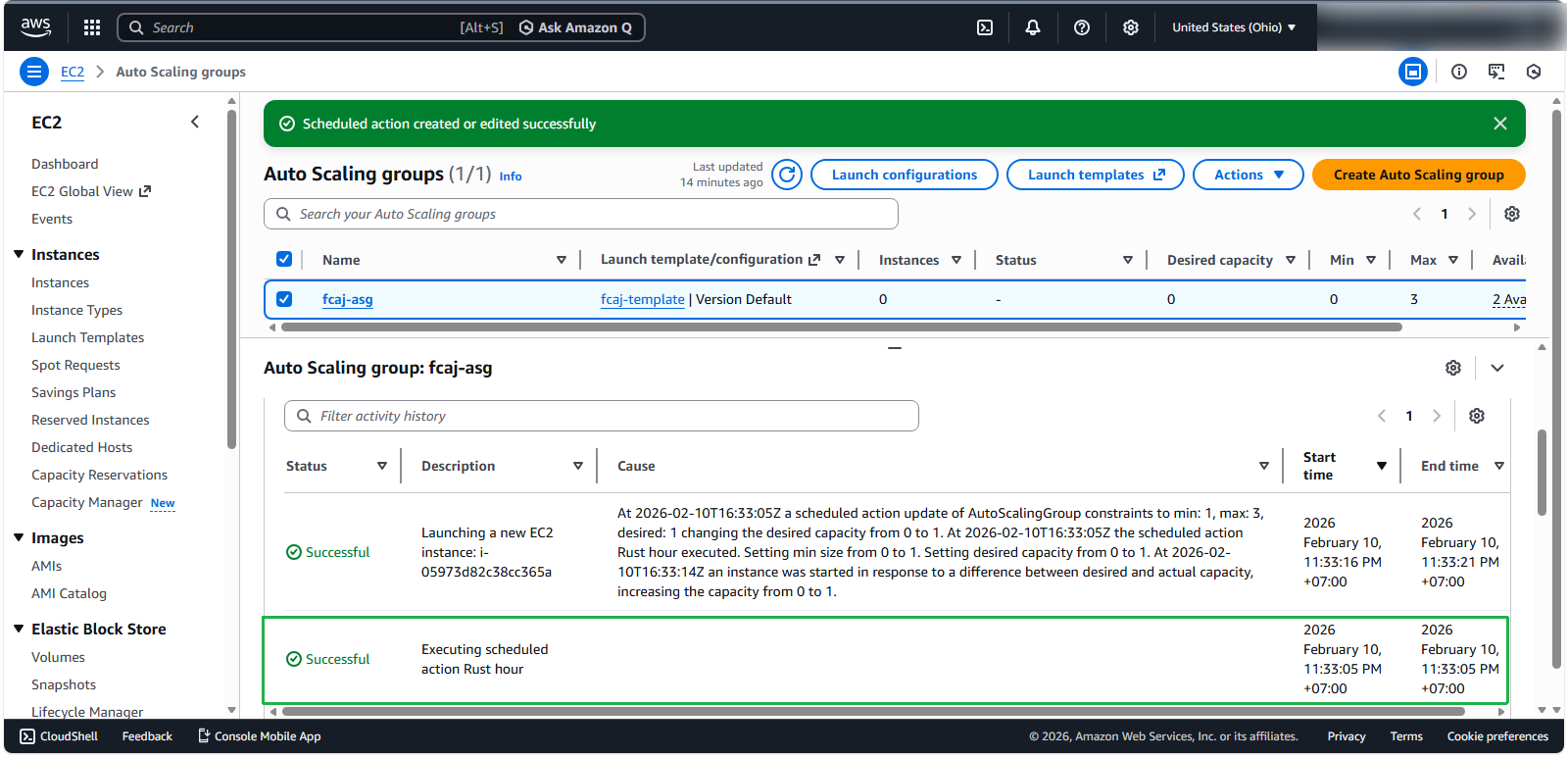Click the activity history horizontal scrollbar
1568x757 pixels.
873,712
